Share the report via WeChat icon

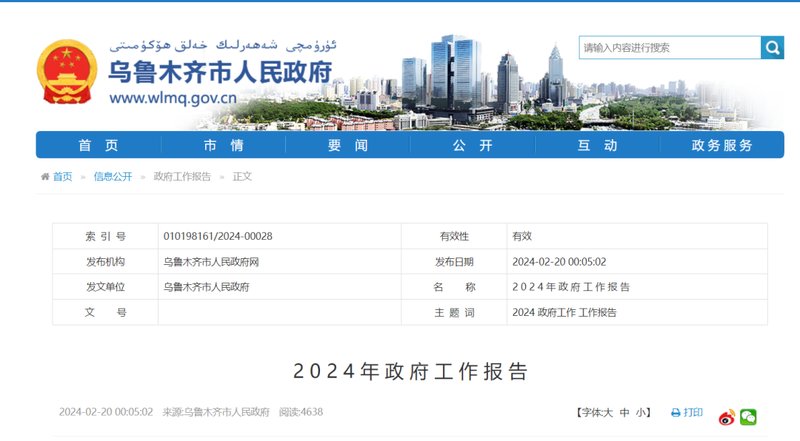pos(748,417)
